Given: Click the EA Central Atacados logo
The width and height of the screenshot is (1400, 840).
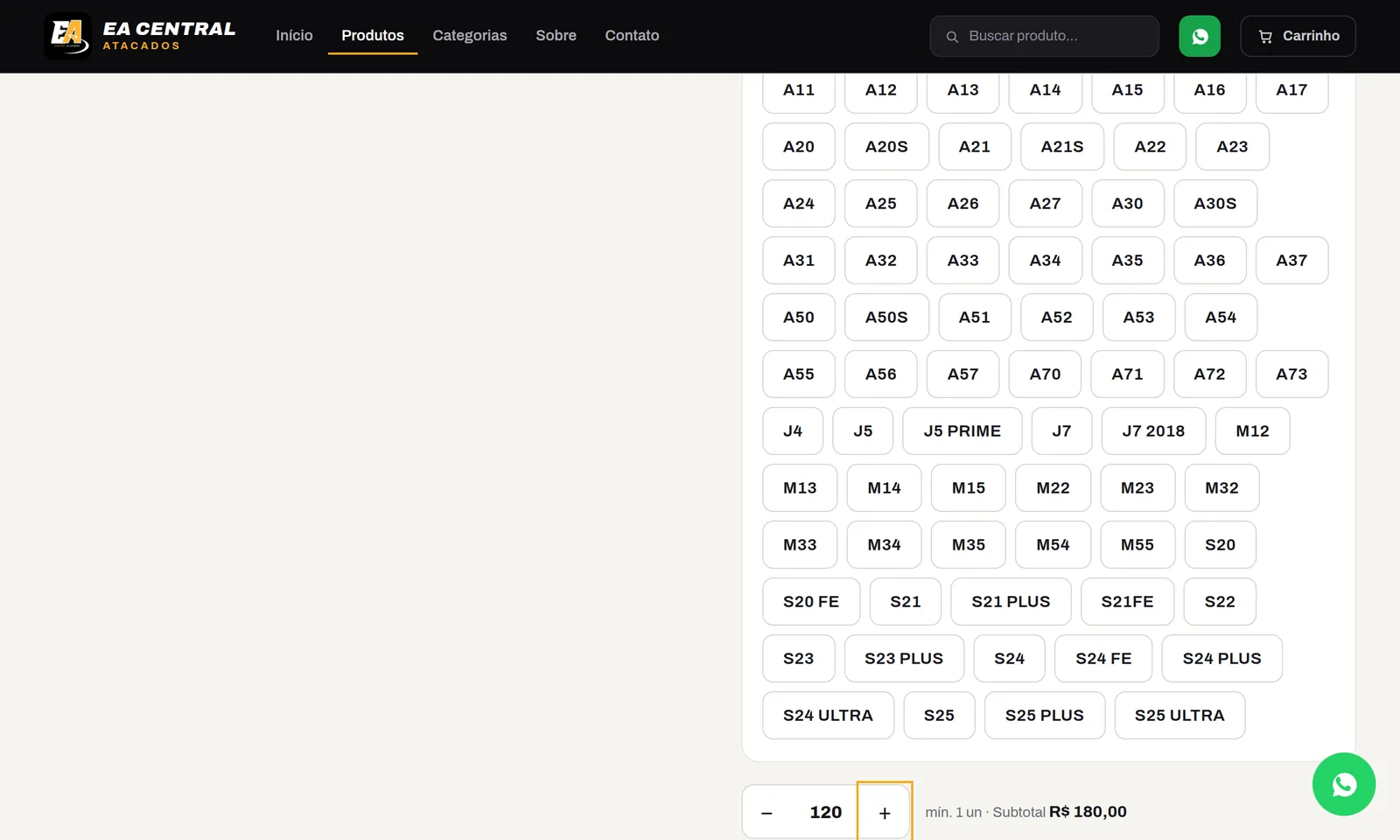Looking at the screenshot, I should coord(140,36).
